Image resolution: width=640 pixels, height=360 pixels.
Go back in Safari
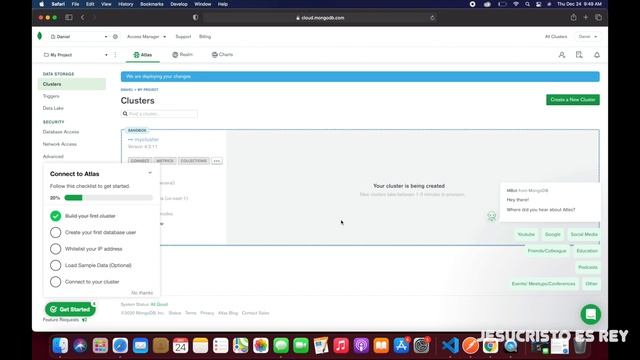pyautogui.click(x=82, y=18)
